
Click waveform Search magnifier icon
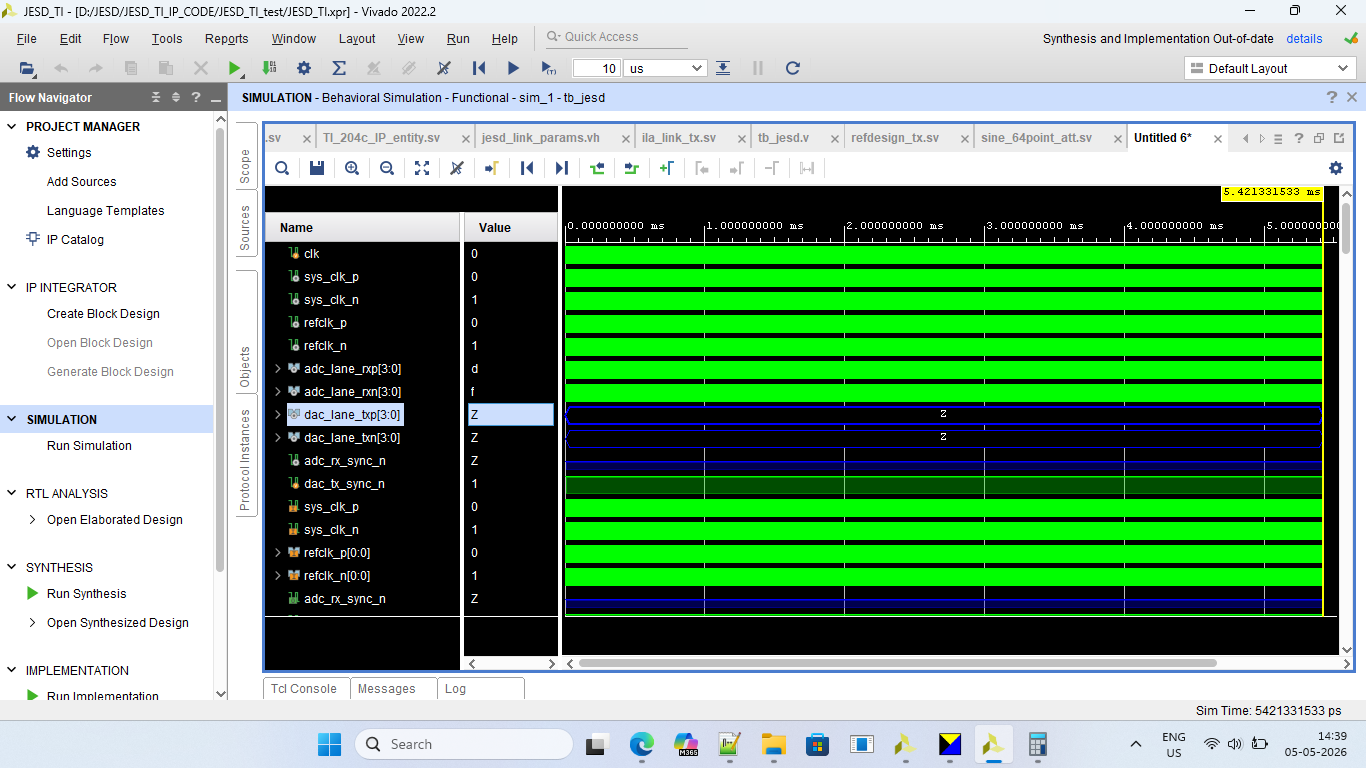coord(282,168)
